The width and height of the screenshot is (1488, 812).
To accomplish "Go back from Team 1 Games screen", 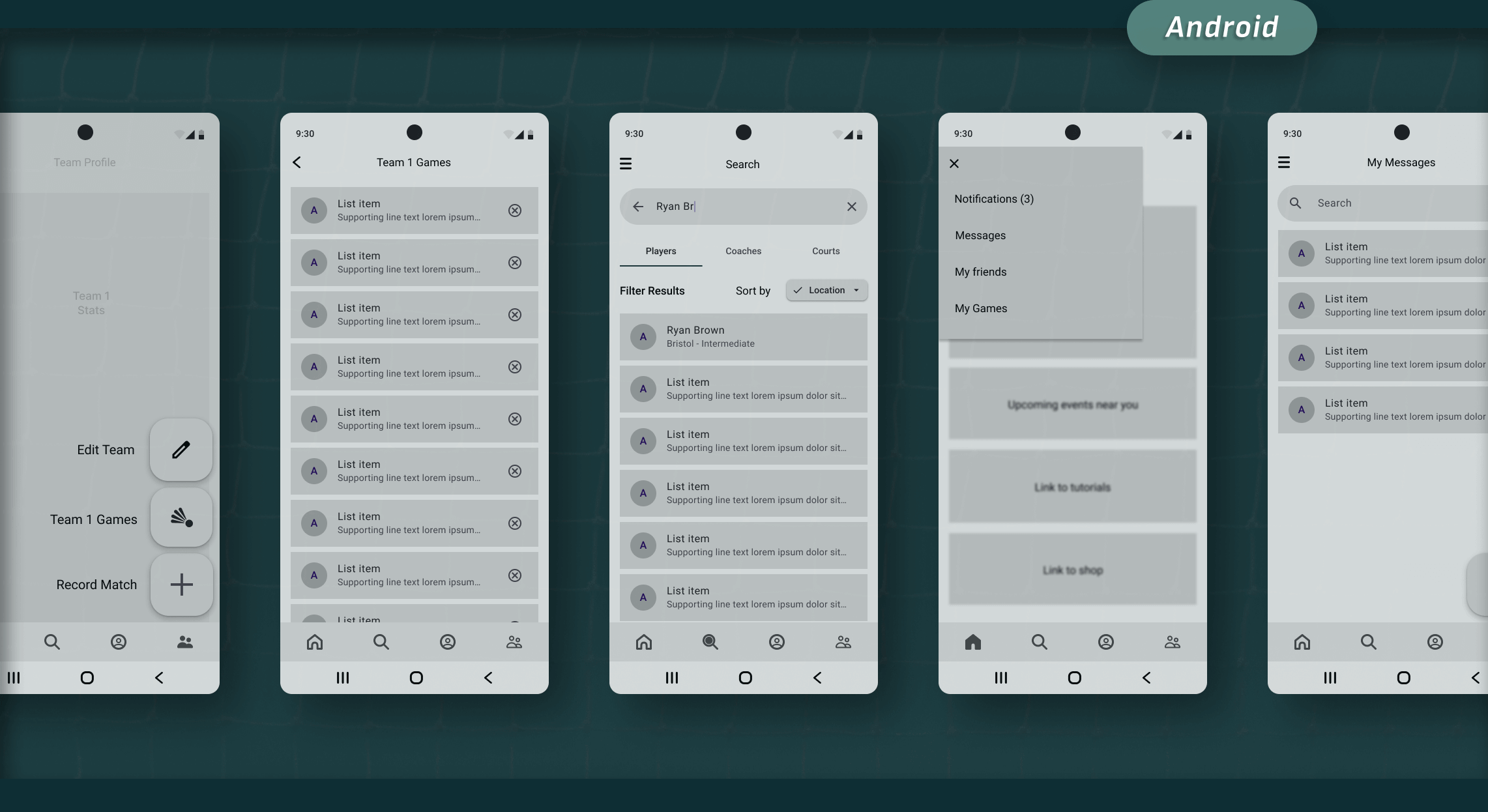I will pos(297,162).
